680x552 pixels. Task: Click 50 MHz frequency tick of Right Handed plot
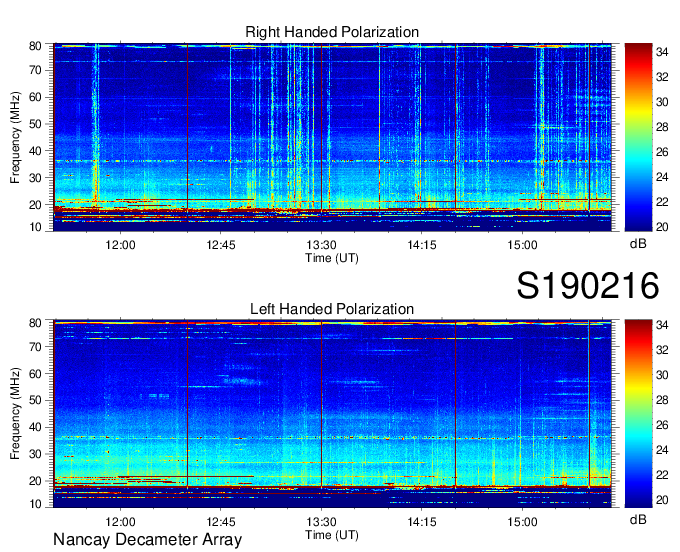35,124
